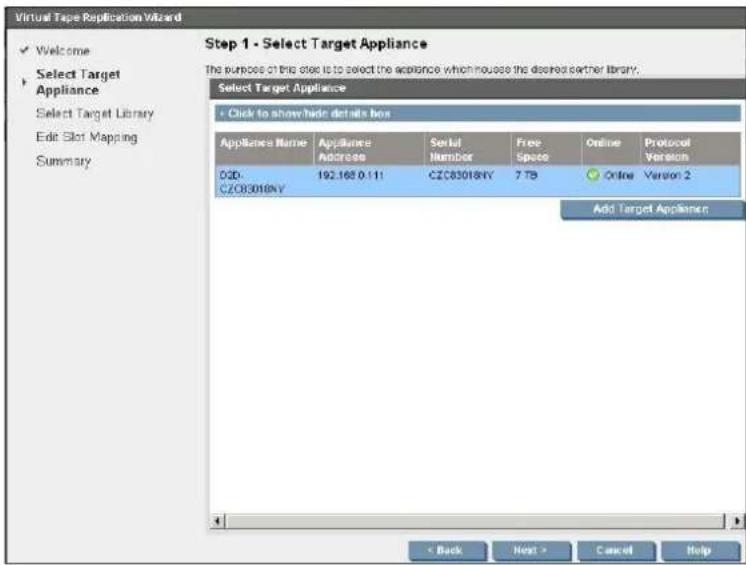The width and height of the screenshot is (746, 565).
Task: Click Step 1 - Select Target Appliance heading
Action: point(316,44)
